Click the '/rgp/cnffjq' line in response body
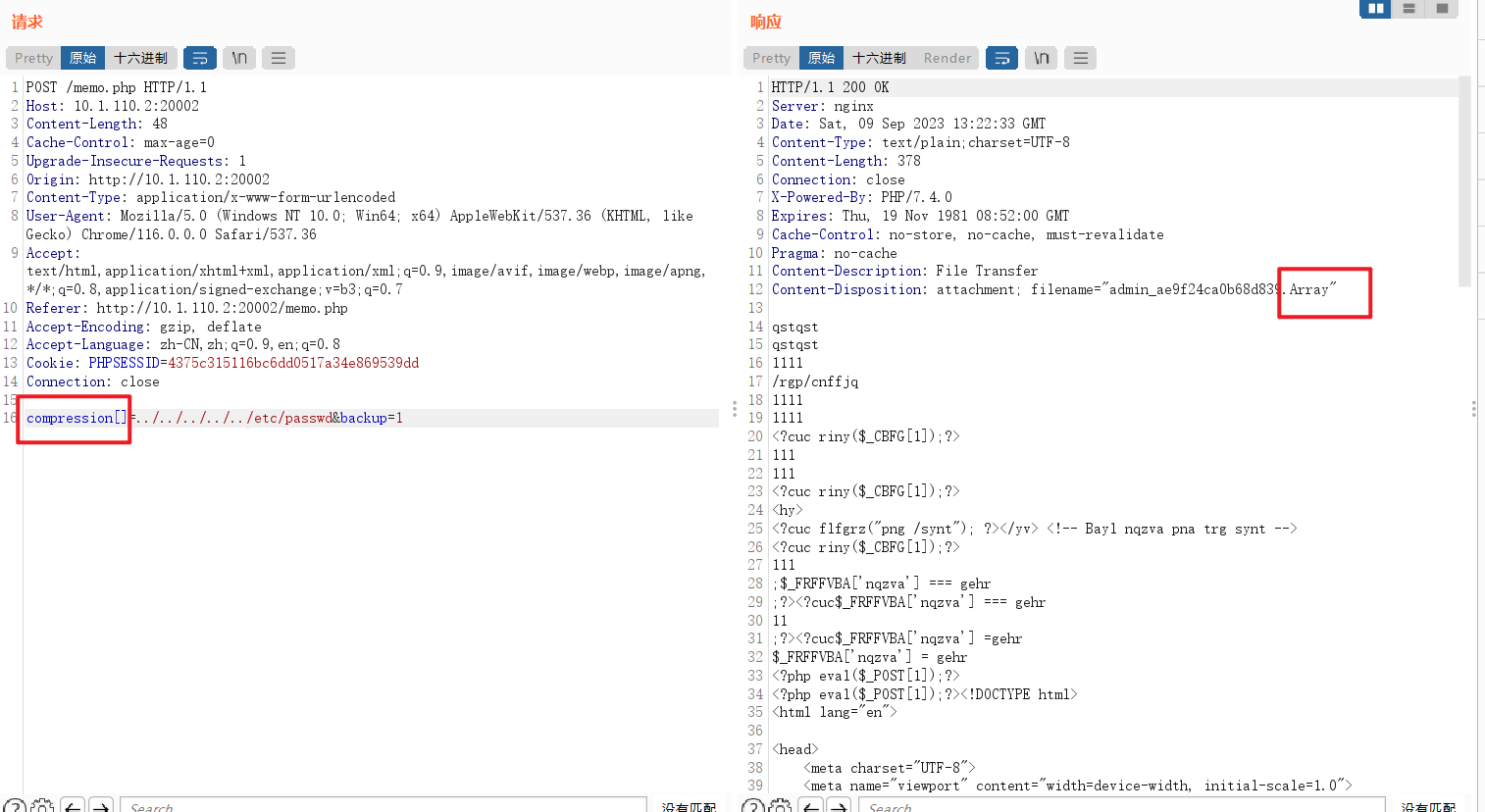This screenshot has height=812, width=1485. [815, 381]
